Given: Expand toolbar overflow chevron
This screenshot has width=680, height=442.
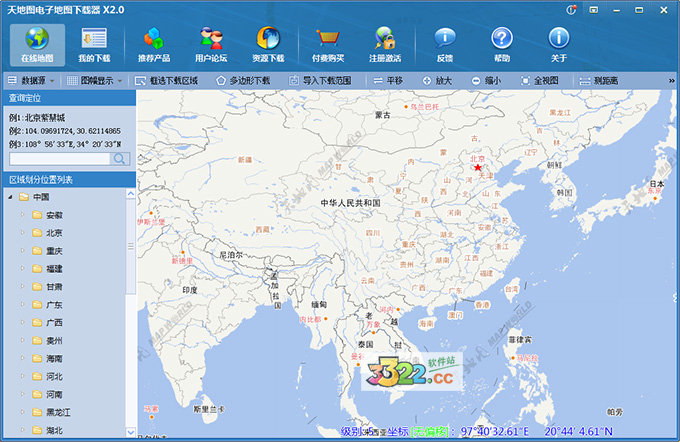Looking at the screenshot, I should pyautogui.click(x=671, y=81).
